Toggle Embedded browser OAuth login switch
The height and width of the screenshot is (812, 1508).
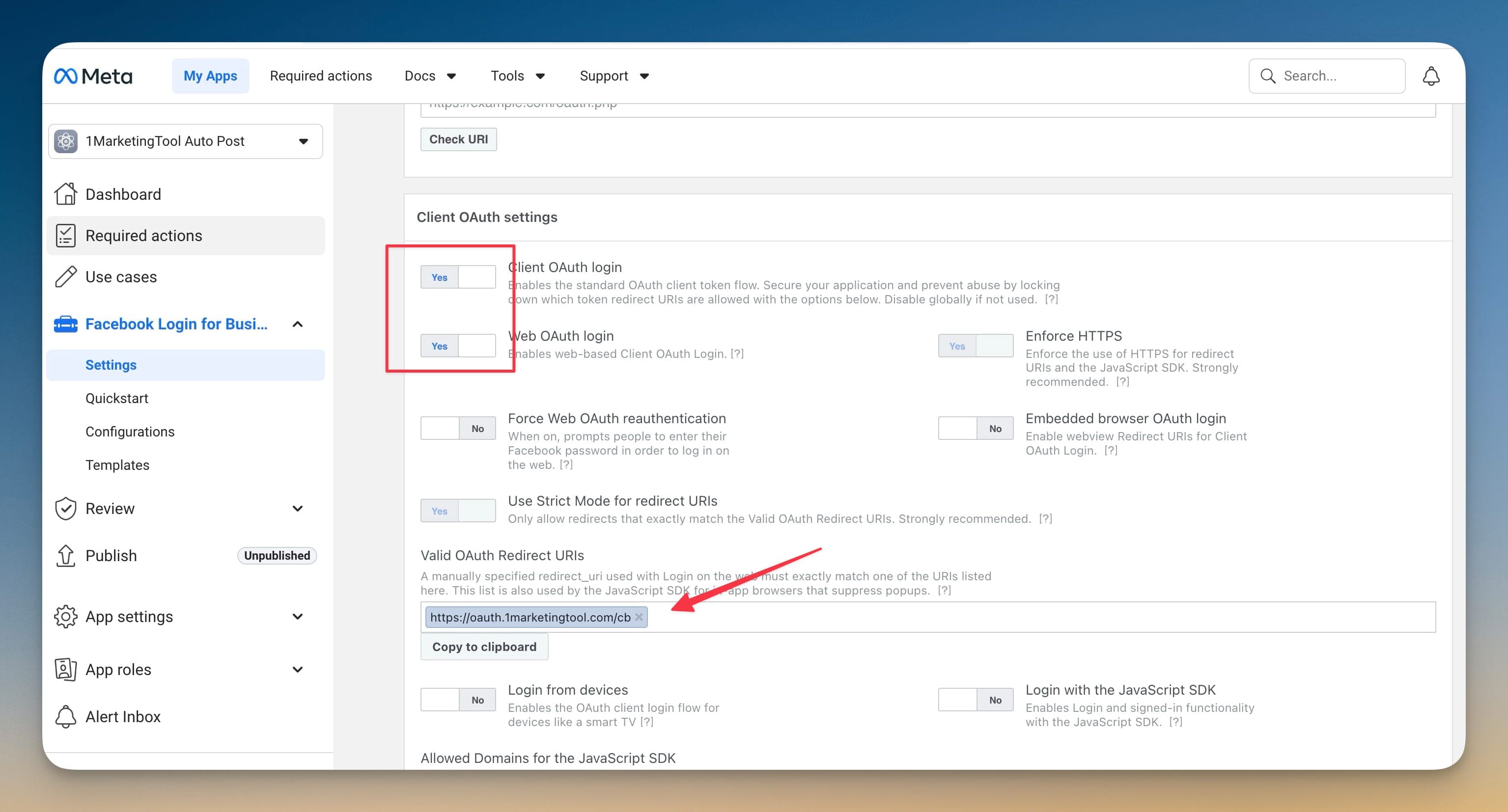pyautogui.click(x=975, y=428)
